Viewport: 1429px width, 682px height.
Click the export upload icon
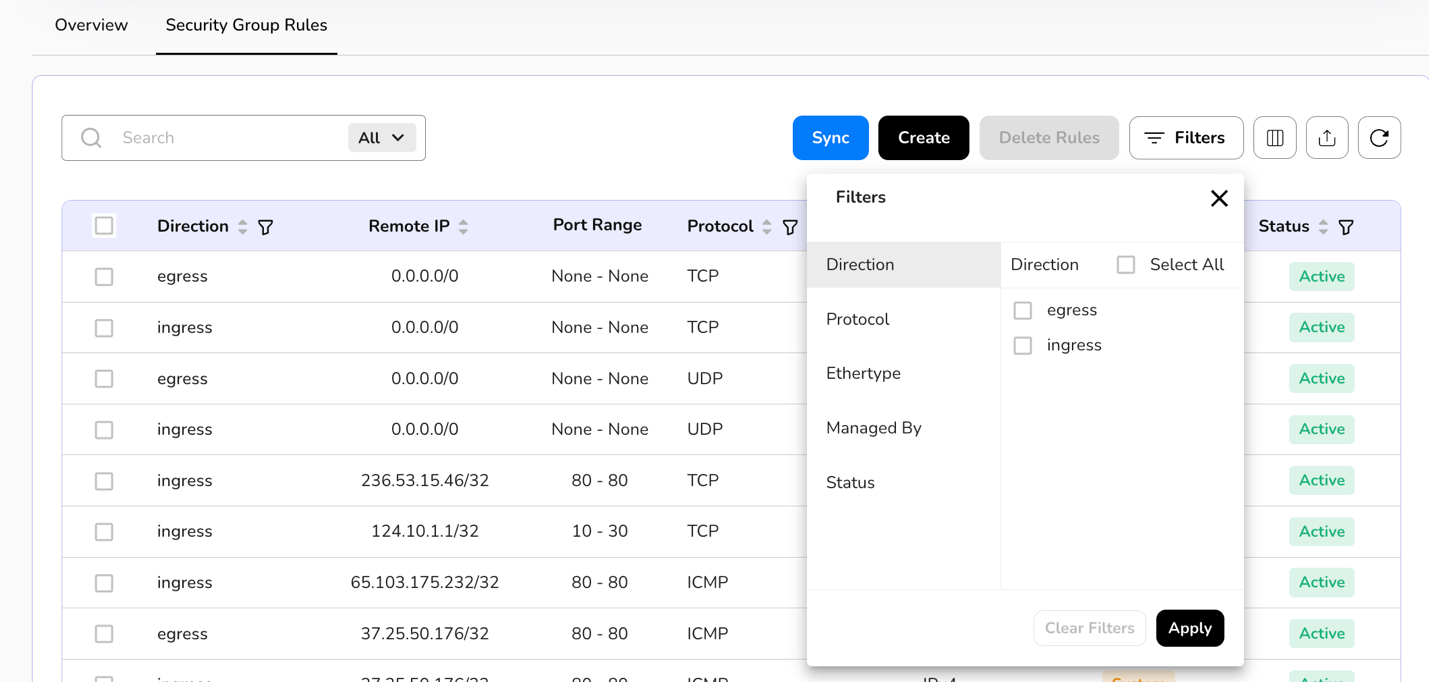pyautogui.click(x=1327, y=138)
